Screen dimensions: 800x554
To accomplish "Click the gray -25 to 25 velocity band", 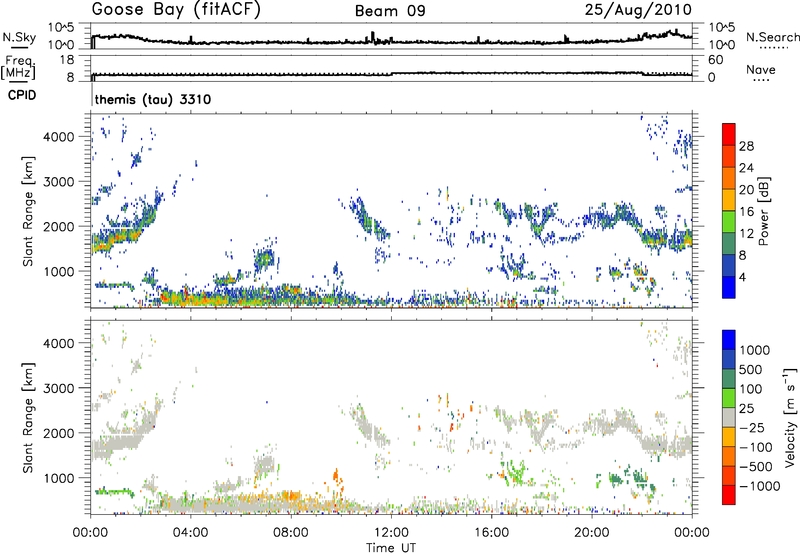I will coord(729,418).
